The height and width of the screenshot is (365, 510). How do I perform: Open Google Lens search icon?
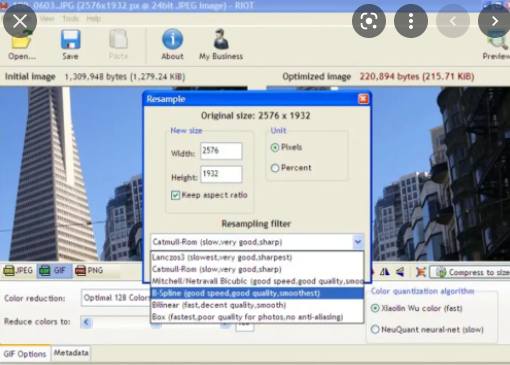[369, 21]
